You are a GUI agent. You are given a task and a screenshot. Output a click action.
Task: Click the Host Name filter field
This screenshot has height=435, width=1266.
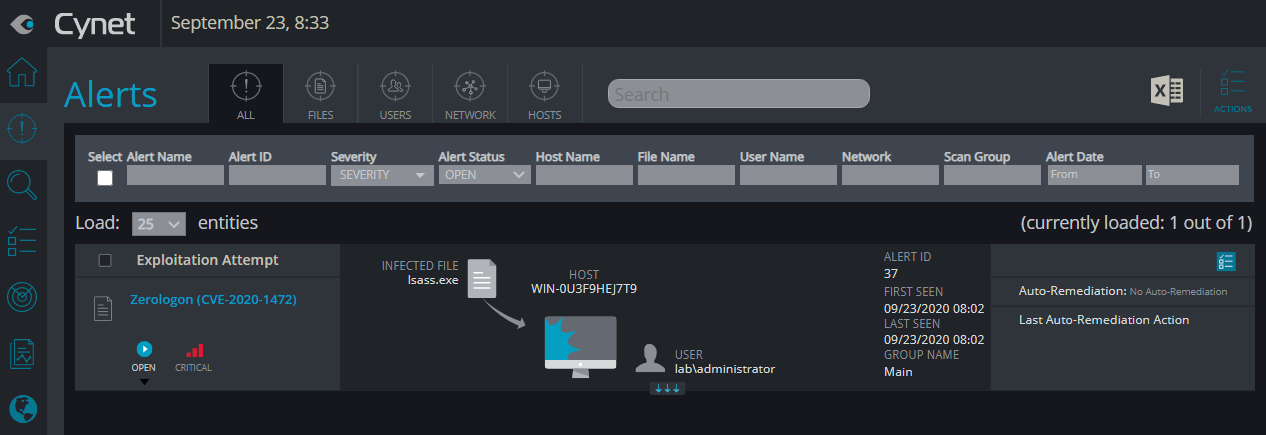point(584,175)
